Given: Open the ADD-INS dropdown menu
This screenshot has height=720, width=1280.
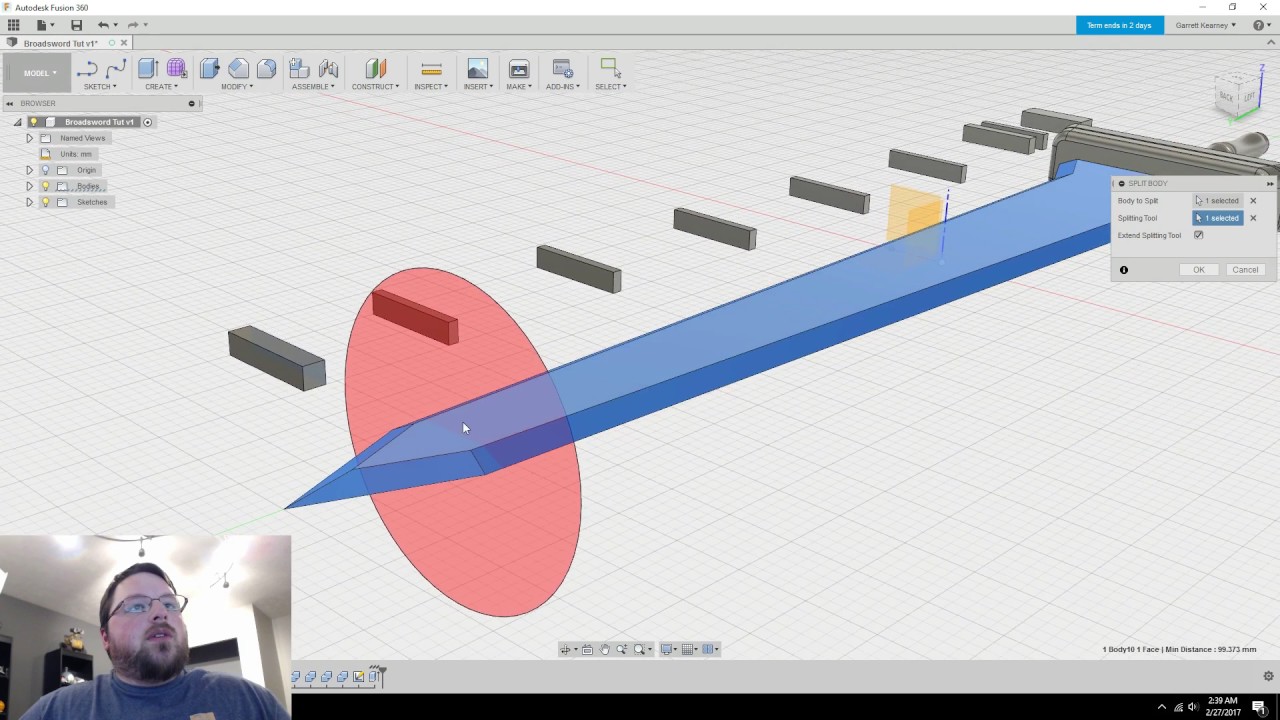Looking at the screenshot, I should click(x=562, y=86).
